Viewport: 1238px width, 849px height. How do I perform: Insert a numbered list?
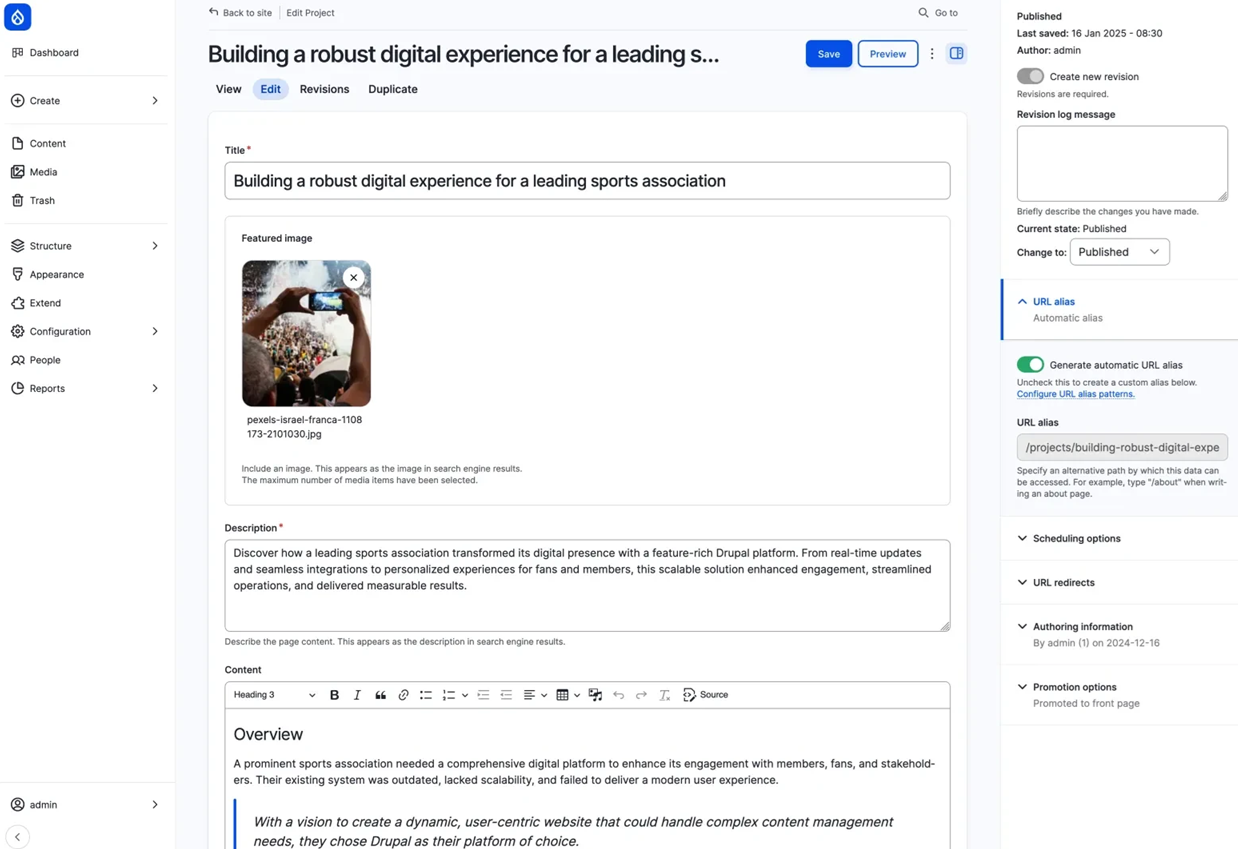coord(449,695)
